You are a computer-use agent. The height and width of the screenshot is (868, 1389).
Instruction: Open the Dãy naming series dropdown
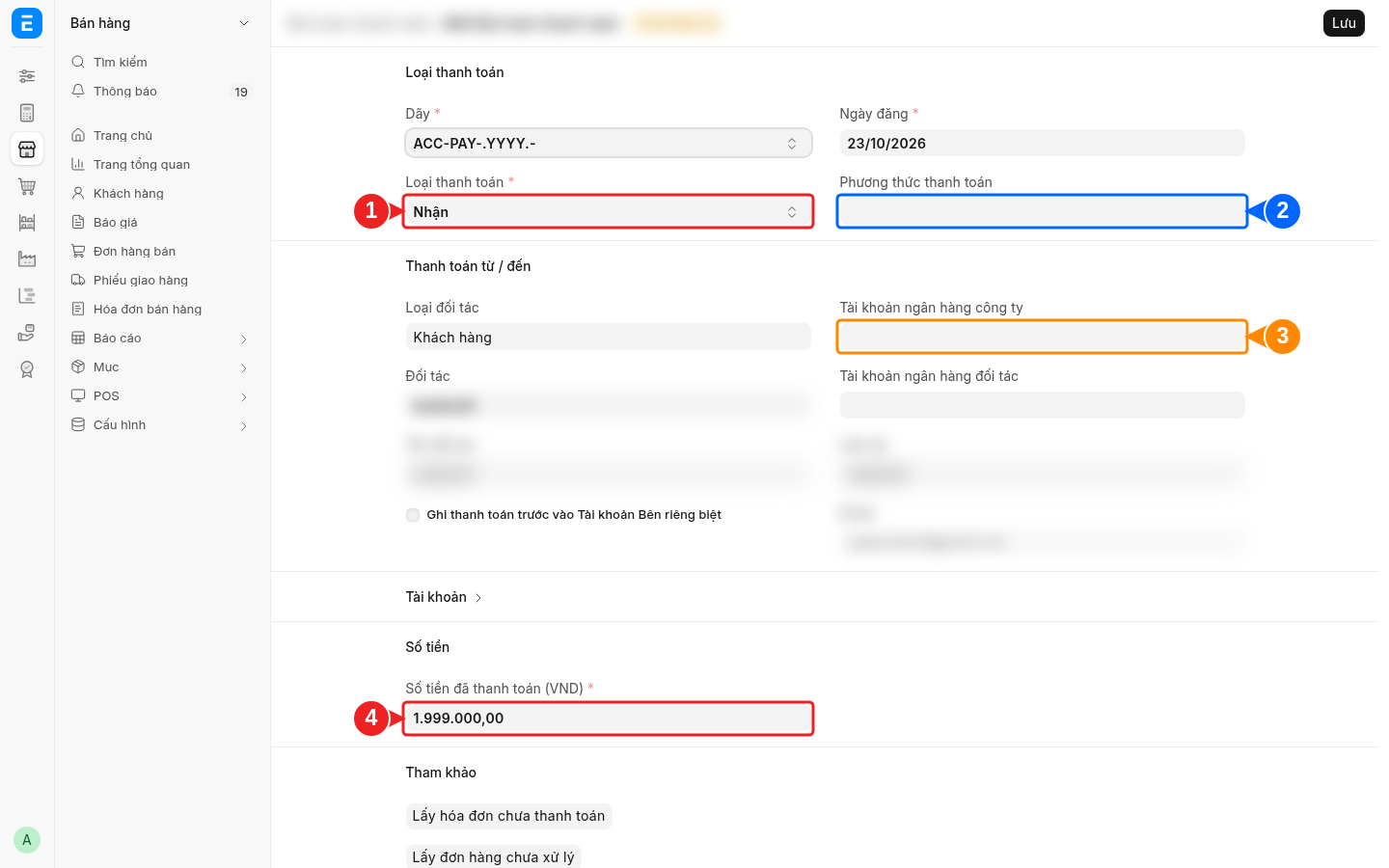pos(609,144)
